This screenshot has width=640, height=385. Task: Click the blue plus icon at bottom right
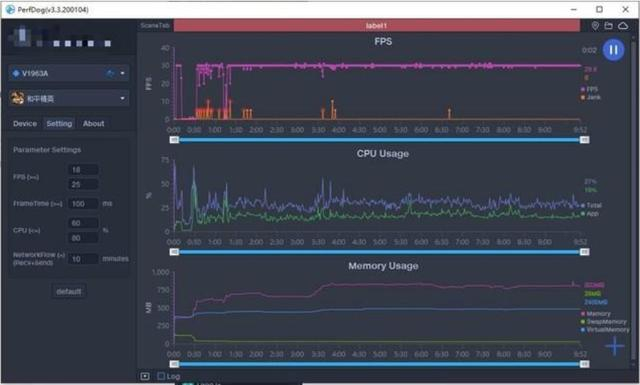point(615,346)
